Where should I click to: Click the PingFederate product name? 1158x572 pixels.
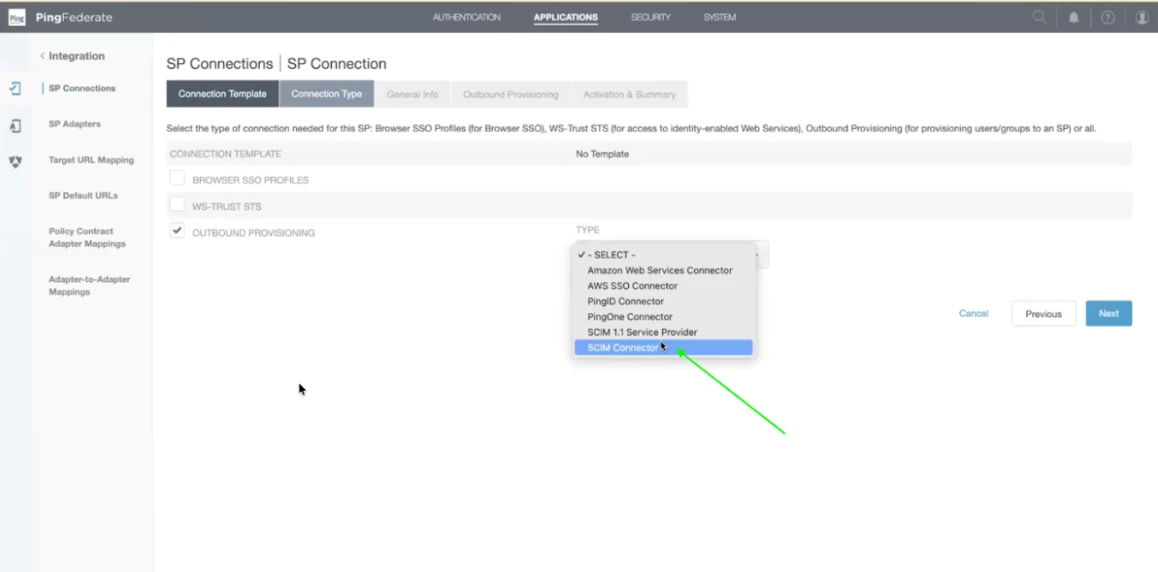[x=74, y=17]
